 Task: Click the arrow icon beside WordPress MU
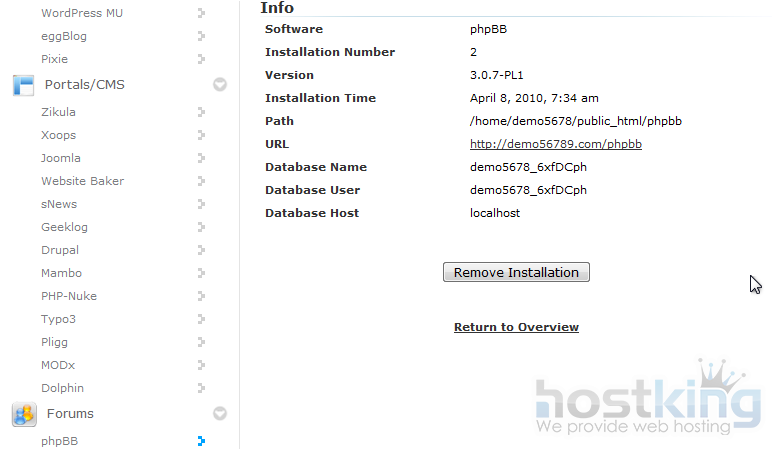tap(201, 13)
